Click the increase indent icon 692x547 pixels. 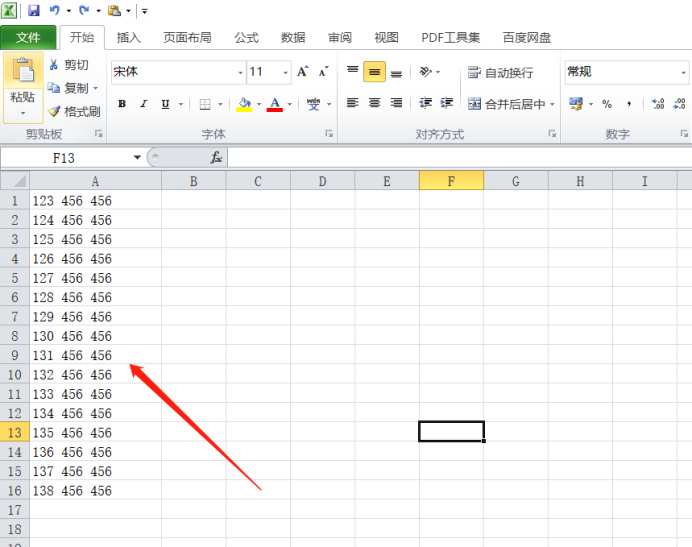tap(447, 103)
